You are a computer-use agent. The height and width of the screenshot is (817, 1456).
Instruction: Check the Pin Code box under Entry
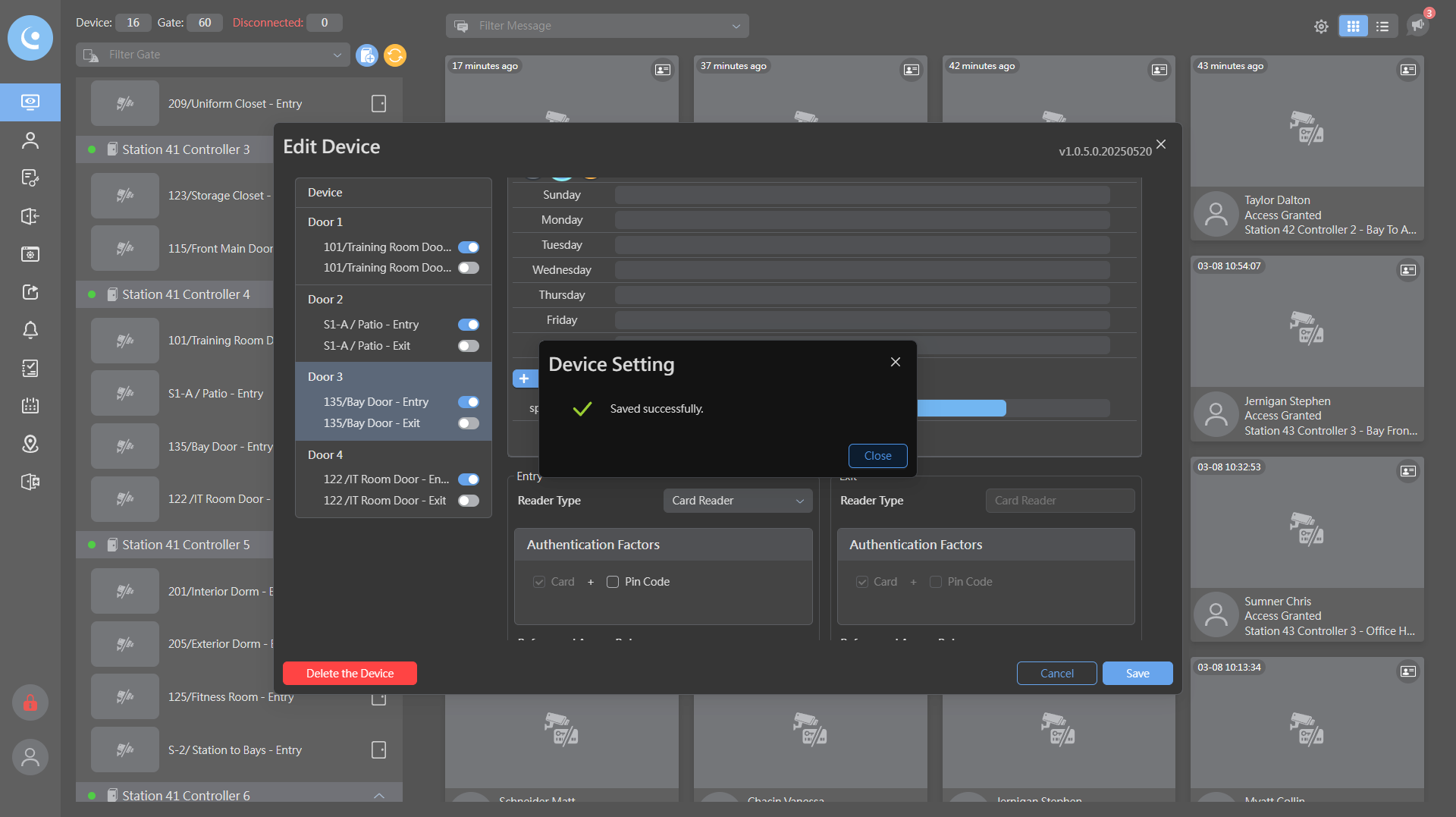[613, 582]
